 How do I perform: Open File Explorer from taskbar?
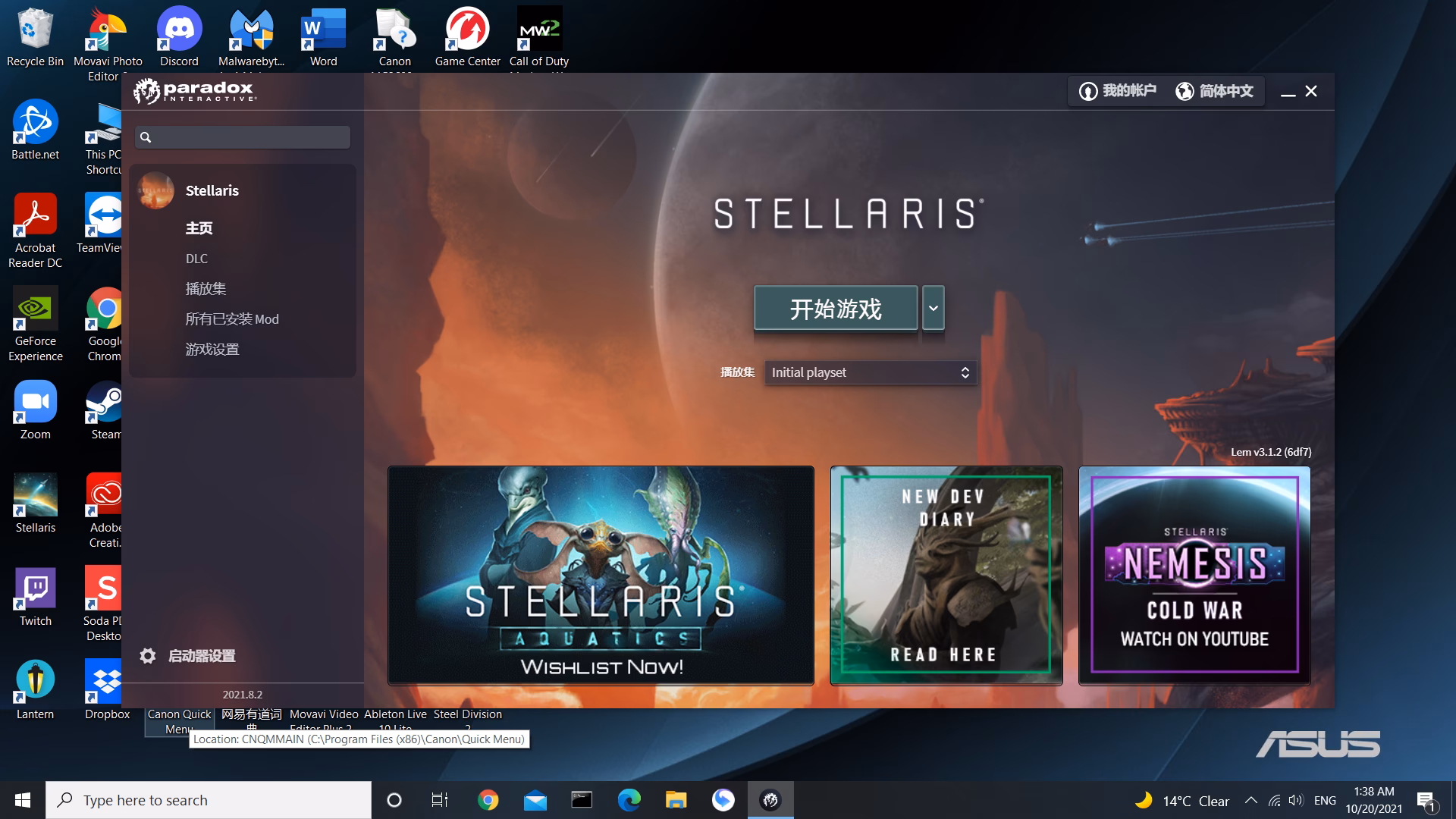tap(676, 800)
